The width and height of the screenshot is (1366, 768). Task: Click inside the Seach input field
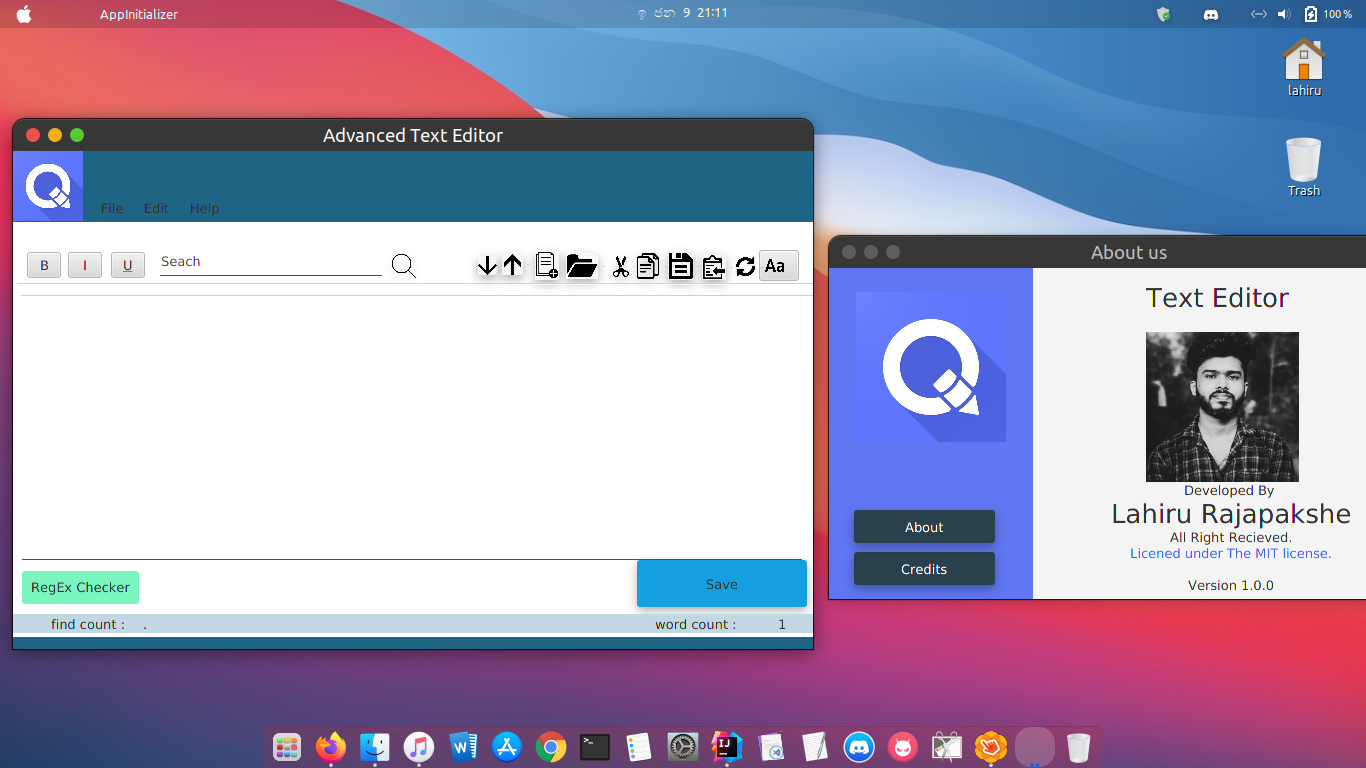[x=270, y=262]
